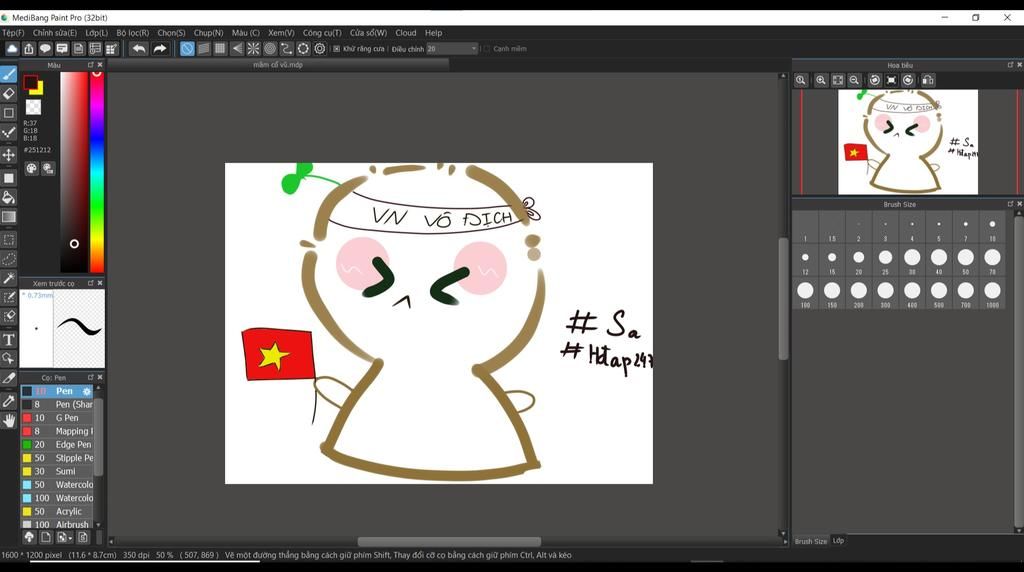Choose brush size 20 preset
1024x572 pixels.
[x=859, y=261]
